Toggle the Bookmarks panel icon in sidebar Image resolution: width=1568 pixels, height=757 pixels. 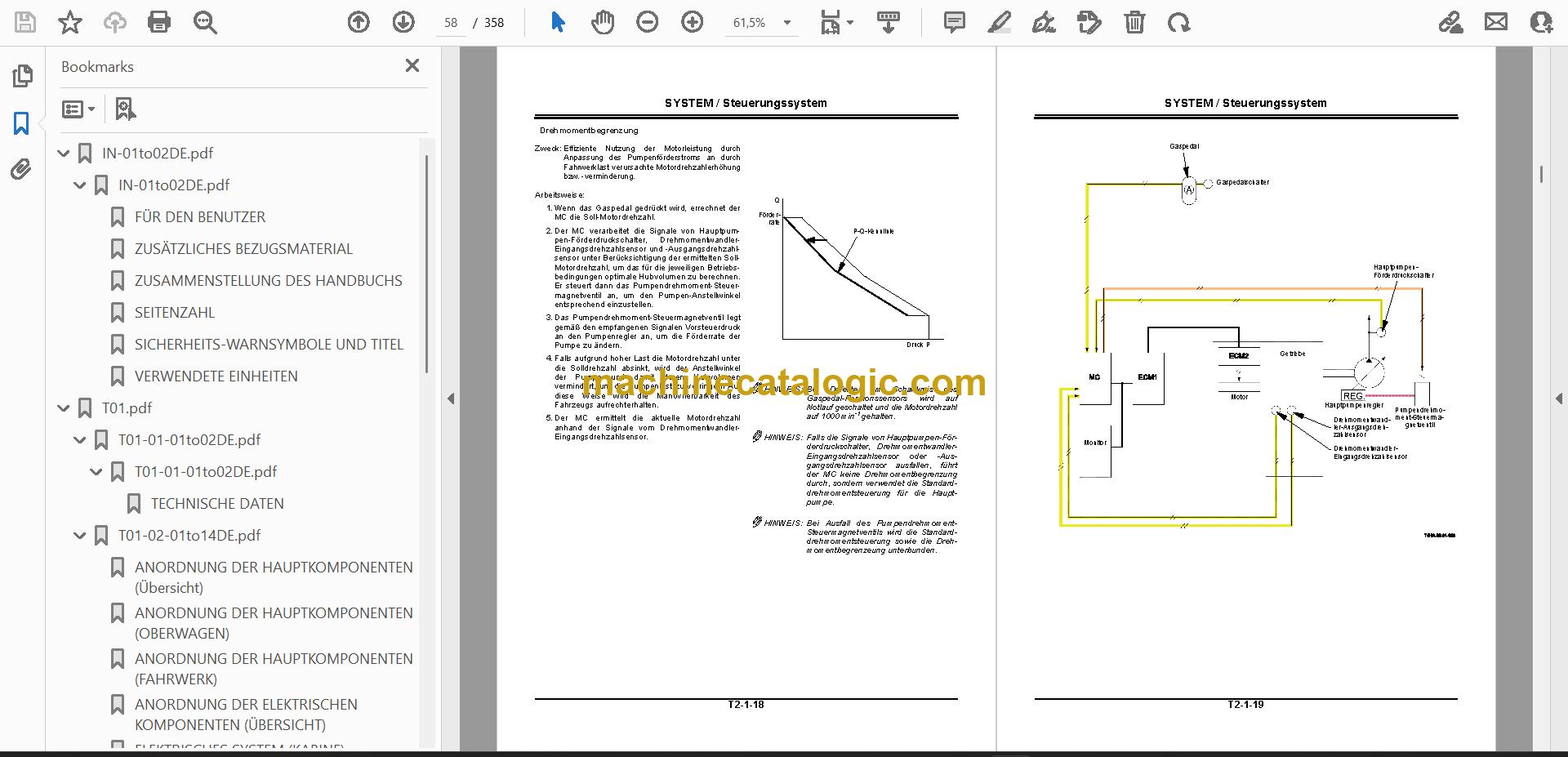coord(21,123)
